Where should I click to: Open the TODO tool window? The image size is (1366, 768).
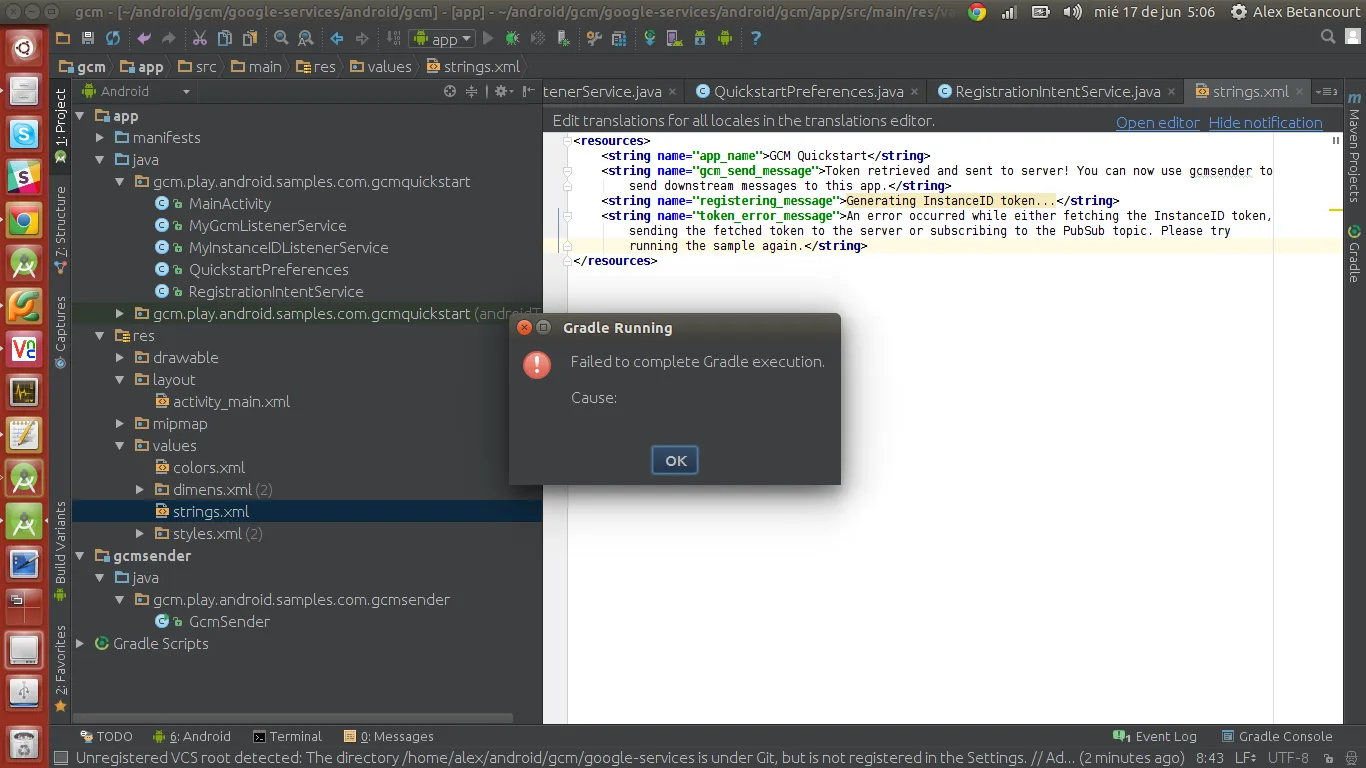click(106, 736)
